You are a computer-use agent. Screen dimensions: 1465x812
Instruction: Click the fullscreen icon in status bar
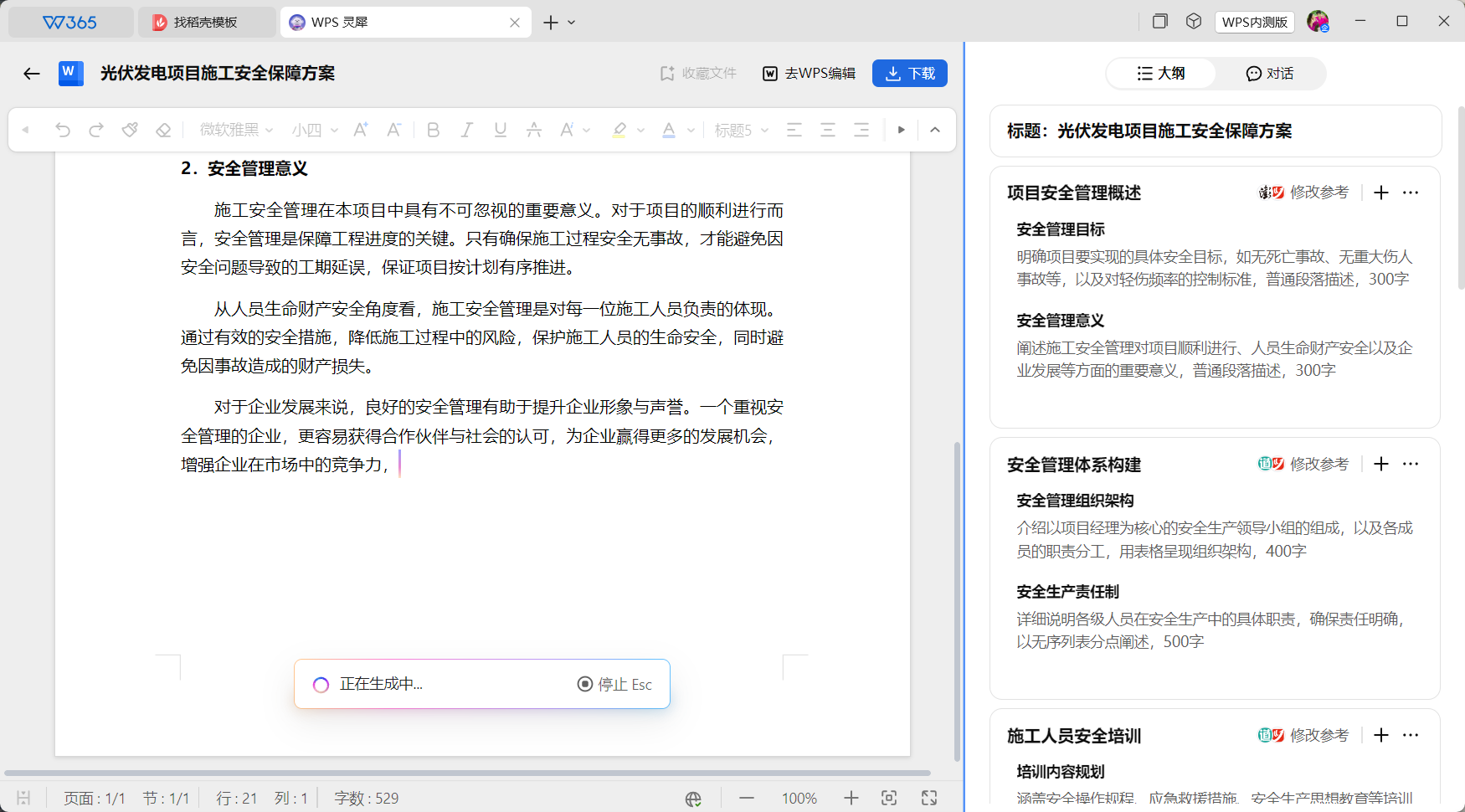[929, 798]
